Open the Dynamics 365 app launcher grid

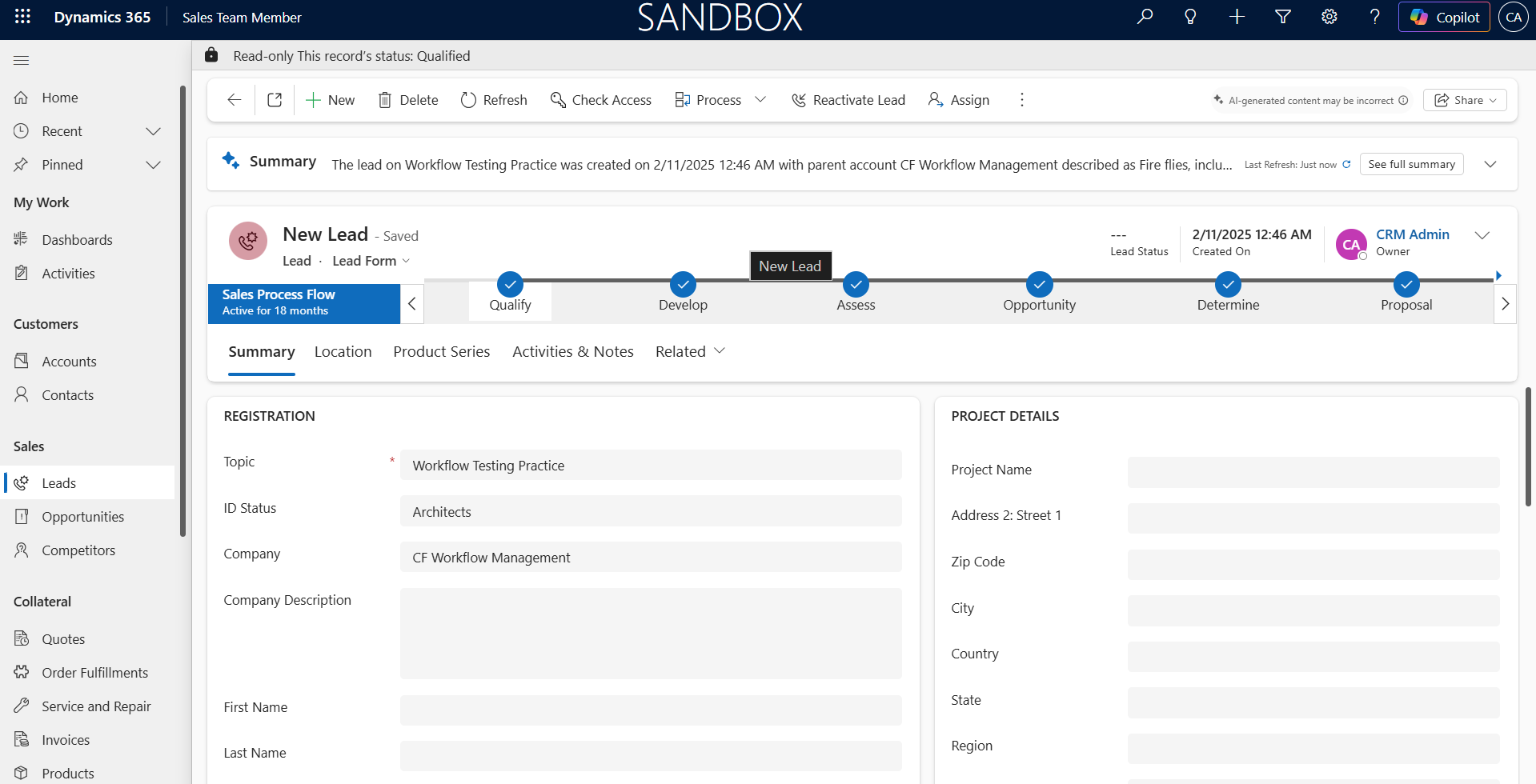22,17
